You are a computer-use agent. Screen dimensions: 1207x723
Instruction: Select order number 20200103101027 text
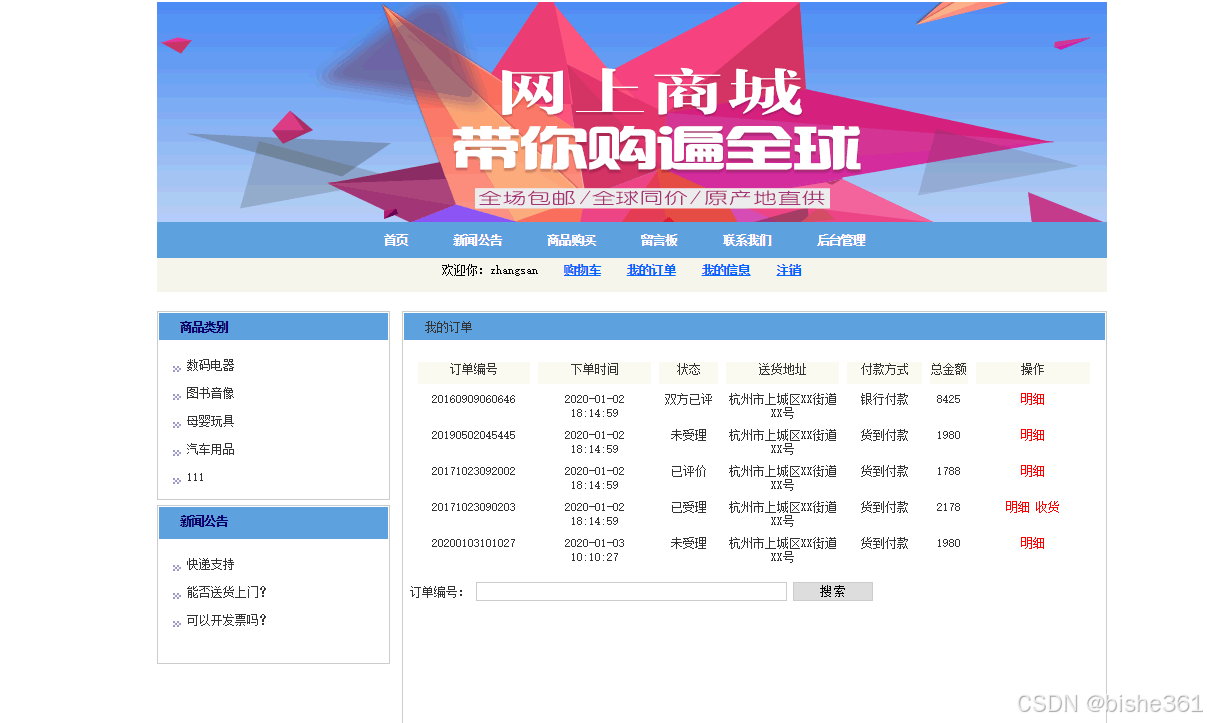(x=473, y=543)
